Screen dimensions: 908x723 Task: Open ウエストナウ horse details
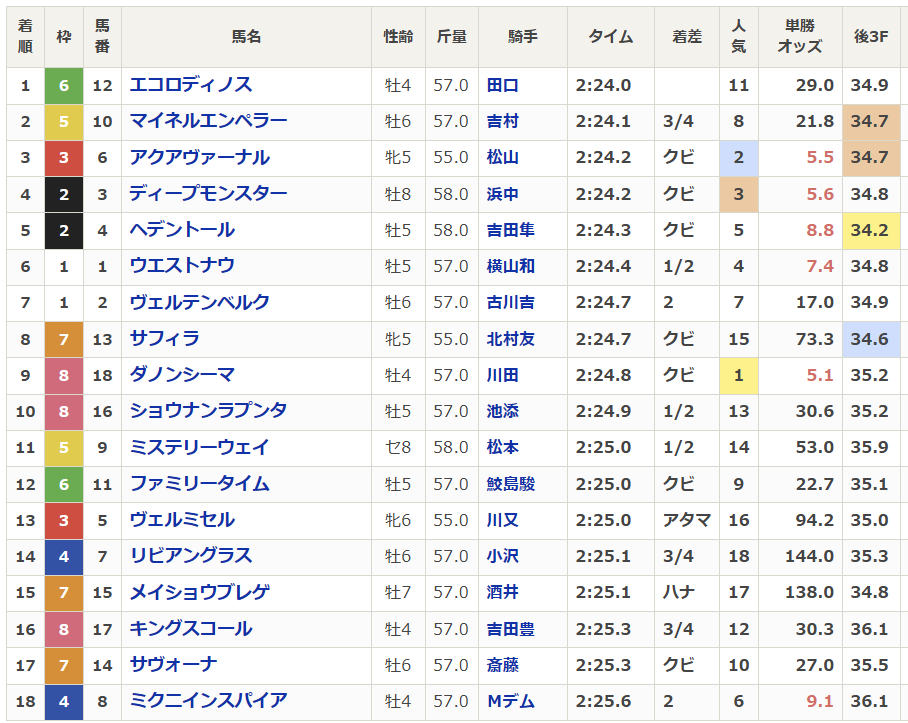click(x=182, y=266)
